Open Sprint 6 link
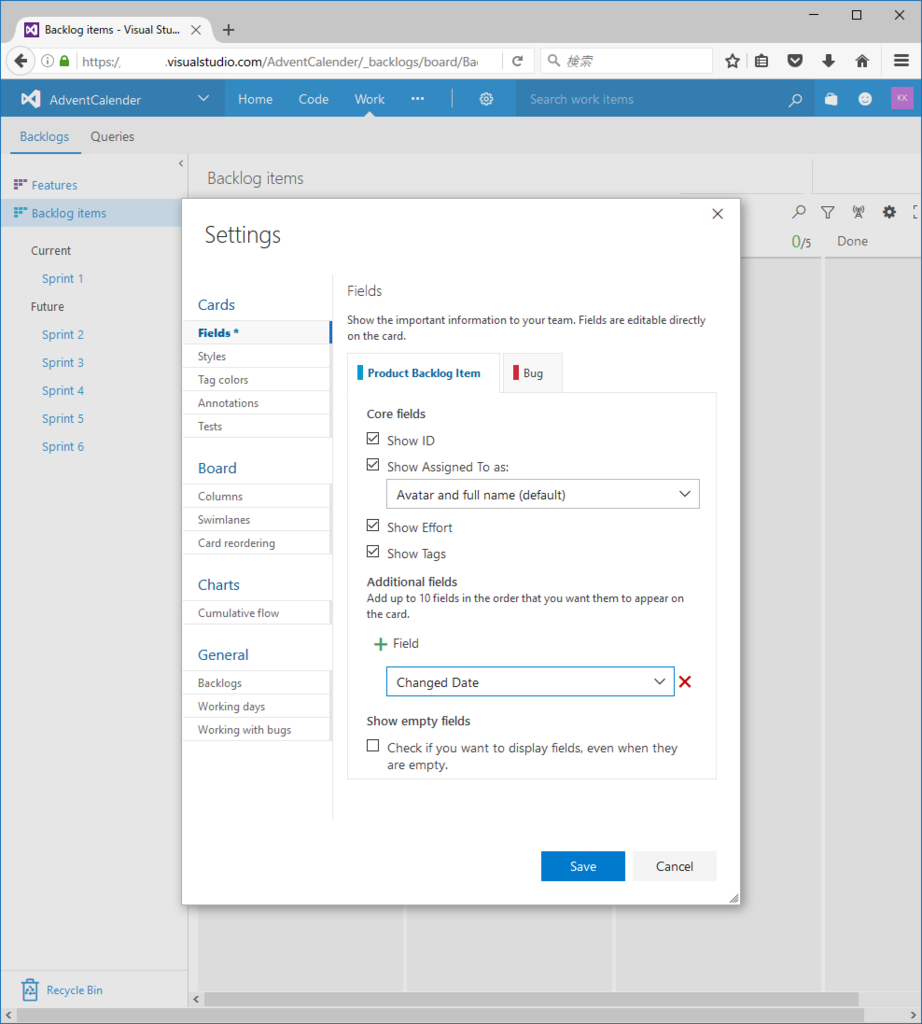Screen dimensions: 922x1024 point(63,447)
